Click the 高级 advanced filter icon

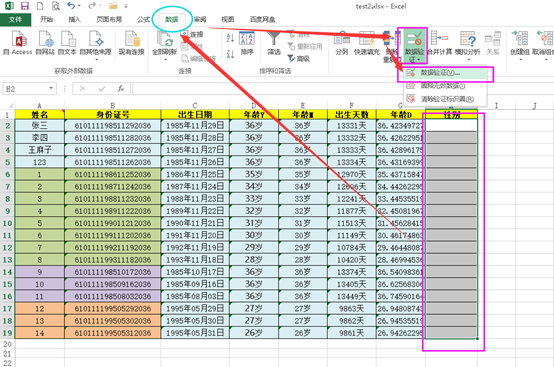pyautogui.click(x=299, y=59)
